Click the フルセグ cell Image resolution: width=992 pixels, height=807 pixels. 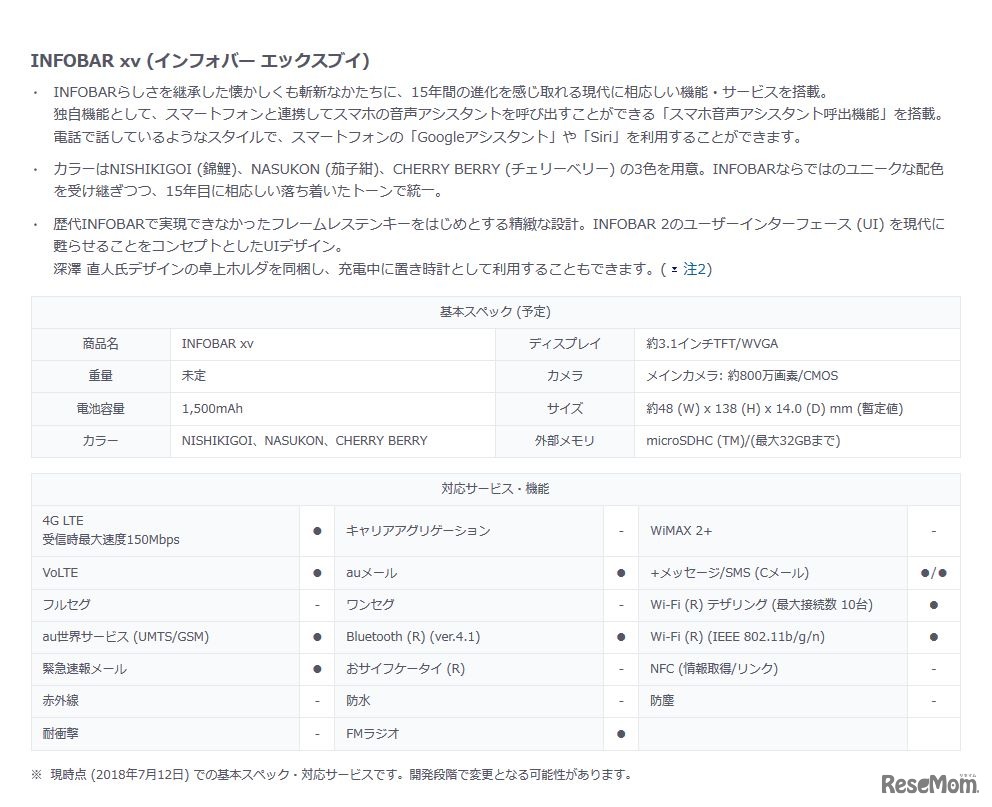[x=165, y=605]
